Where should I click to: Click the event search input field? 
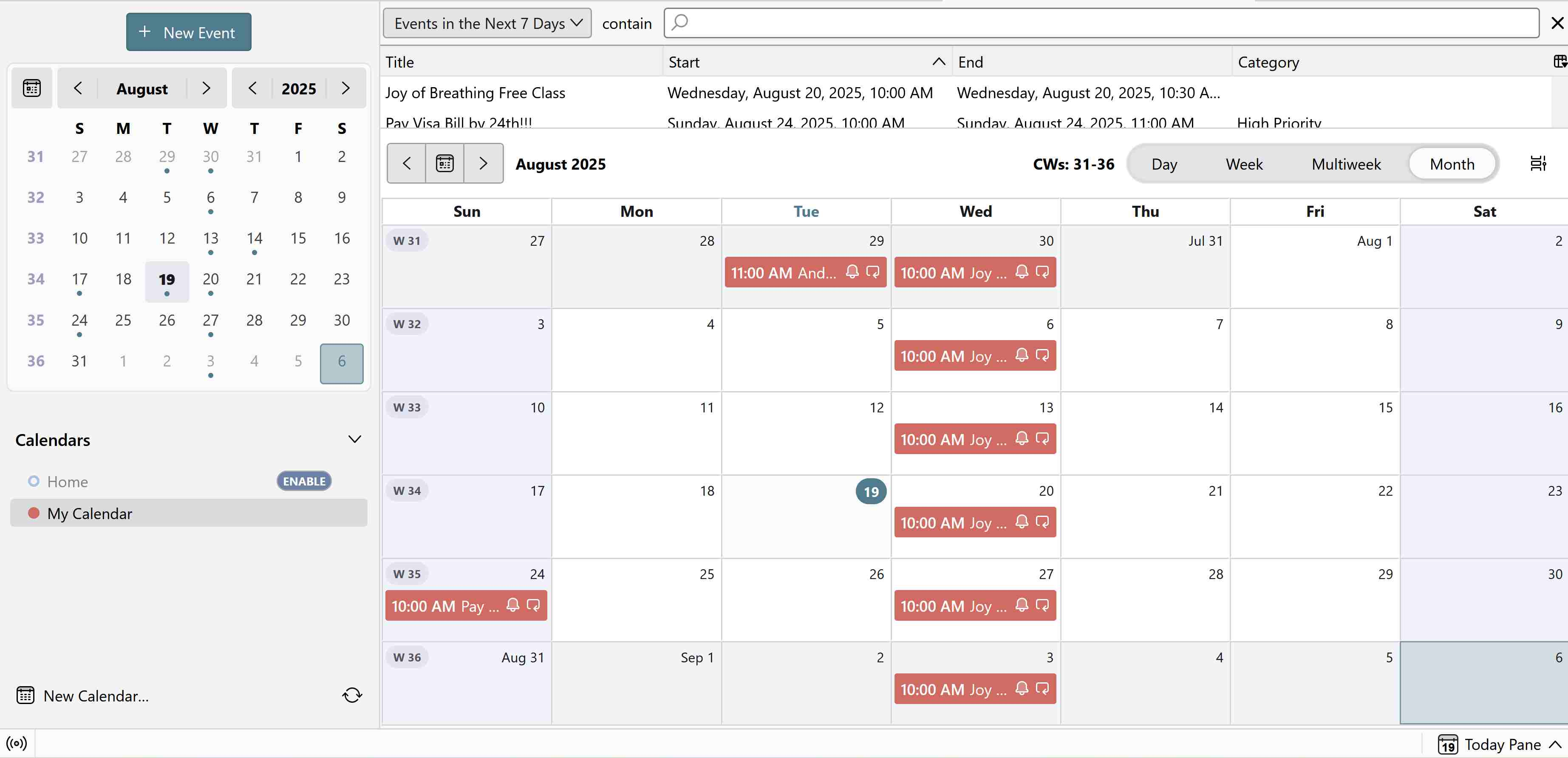coord(1101,23)
